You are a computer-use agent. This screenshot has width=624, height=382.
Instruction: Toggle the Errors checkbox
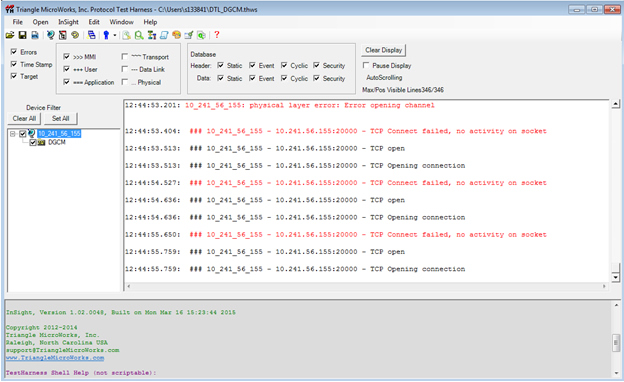14,52
